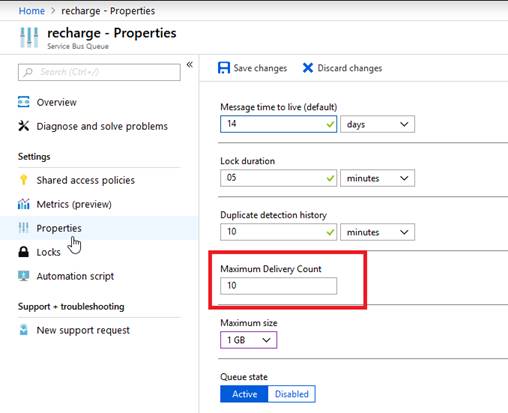The width and height of the screenshot is (508, 413).
Task: Go to Shared access policies
Action: pos(99,180)
